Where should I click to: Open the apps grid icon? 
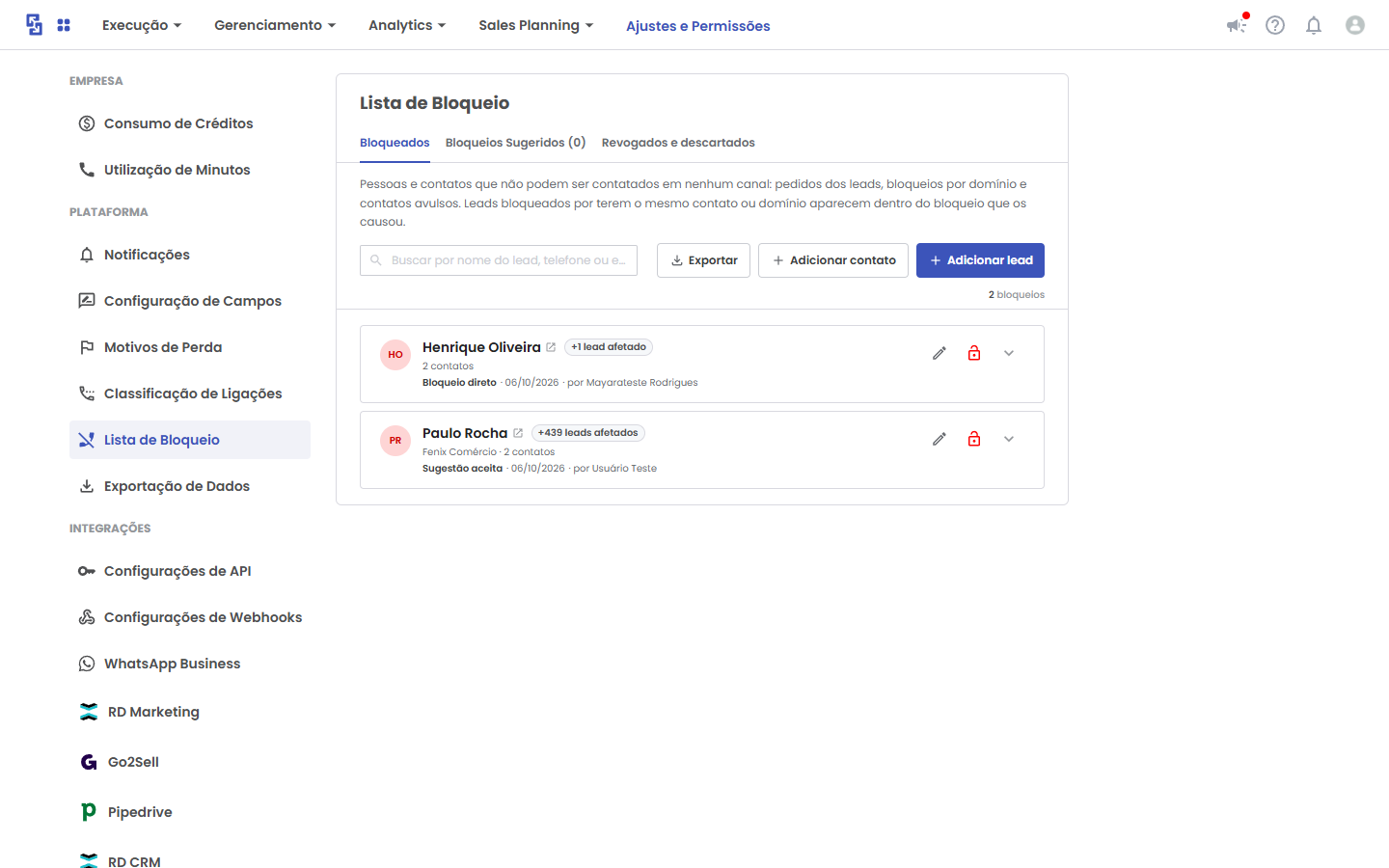(x=64, y=25)
